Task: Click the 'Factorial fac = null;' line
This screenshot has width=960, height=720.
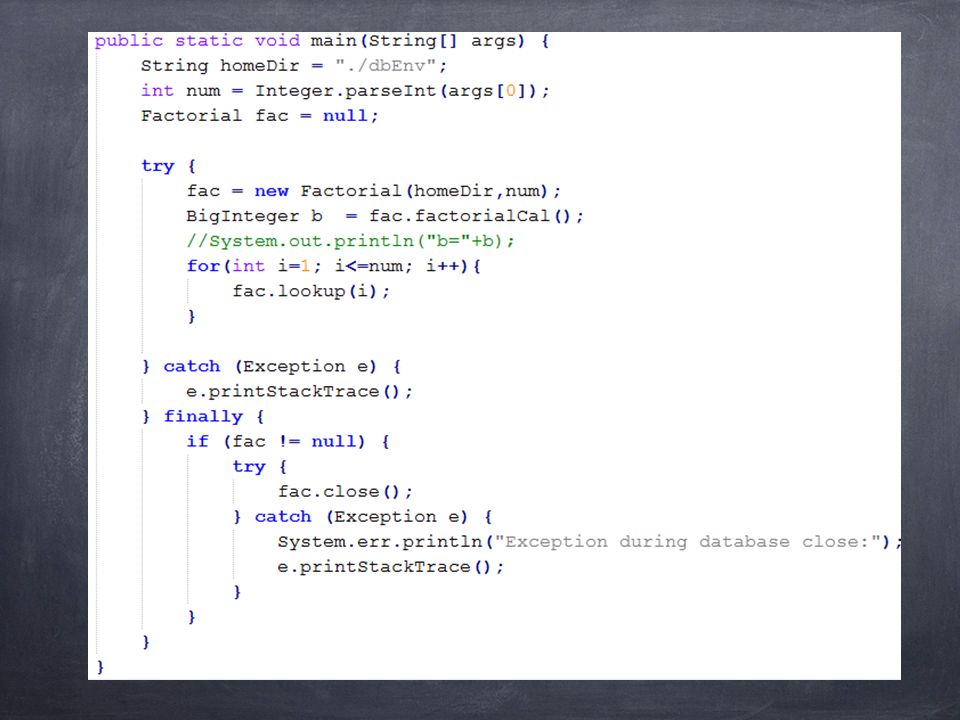Action: pyautogui.click(x=260, y=116)
